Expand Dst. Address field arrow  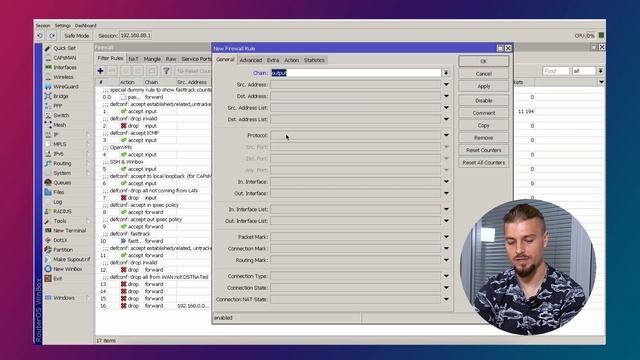[446, 96]
